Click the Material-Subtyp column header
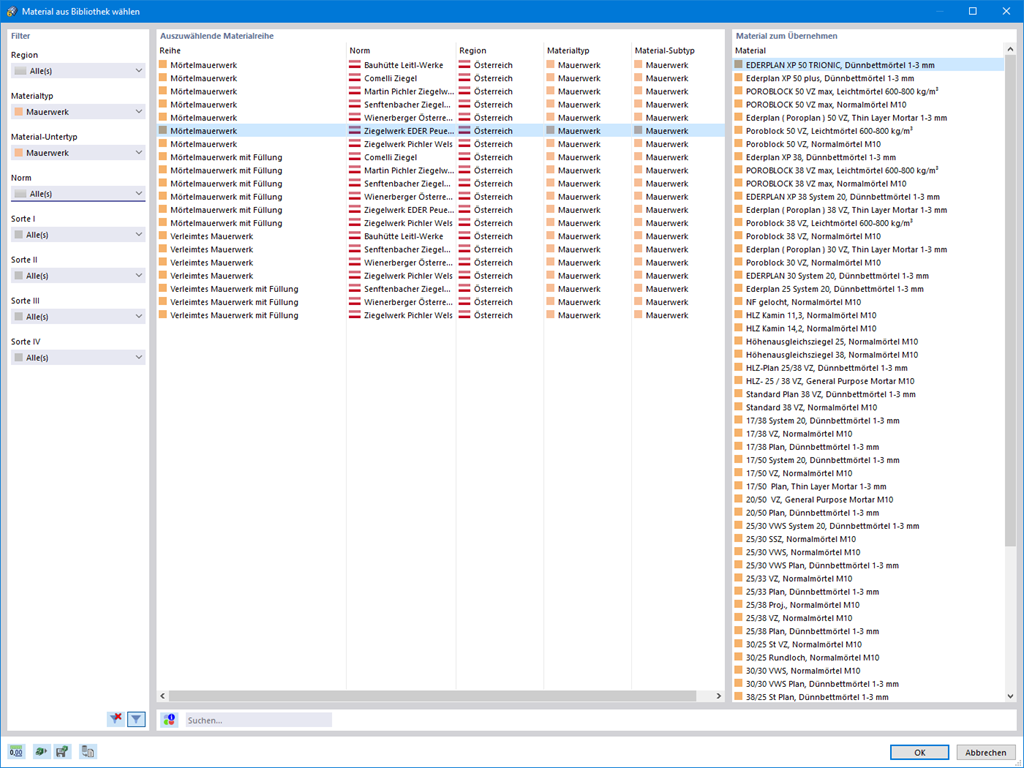1024x768 pixels. [x=678, y=50]
